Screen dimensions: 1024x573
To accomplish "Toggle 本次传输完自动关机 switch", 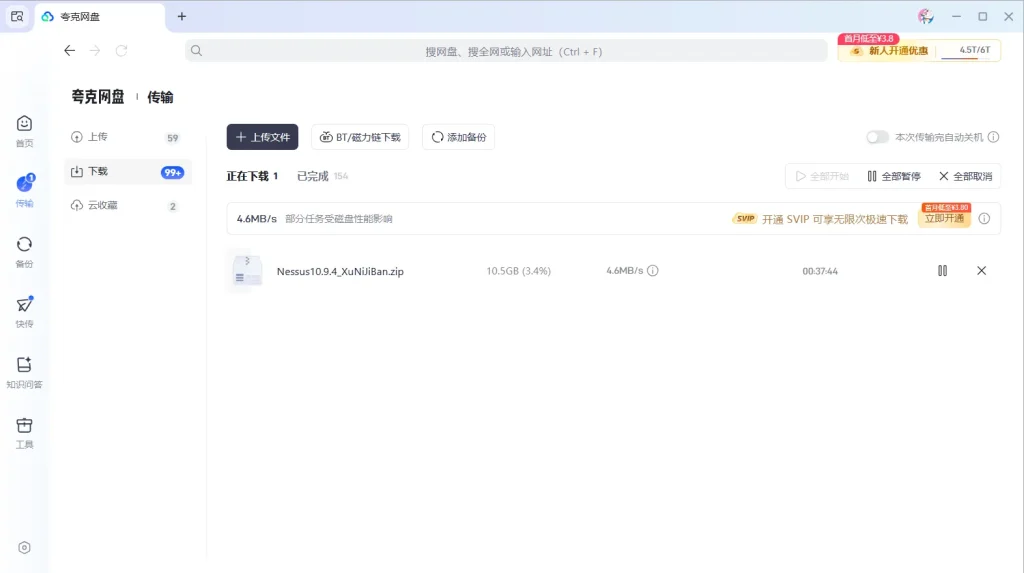I will 877,137.
